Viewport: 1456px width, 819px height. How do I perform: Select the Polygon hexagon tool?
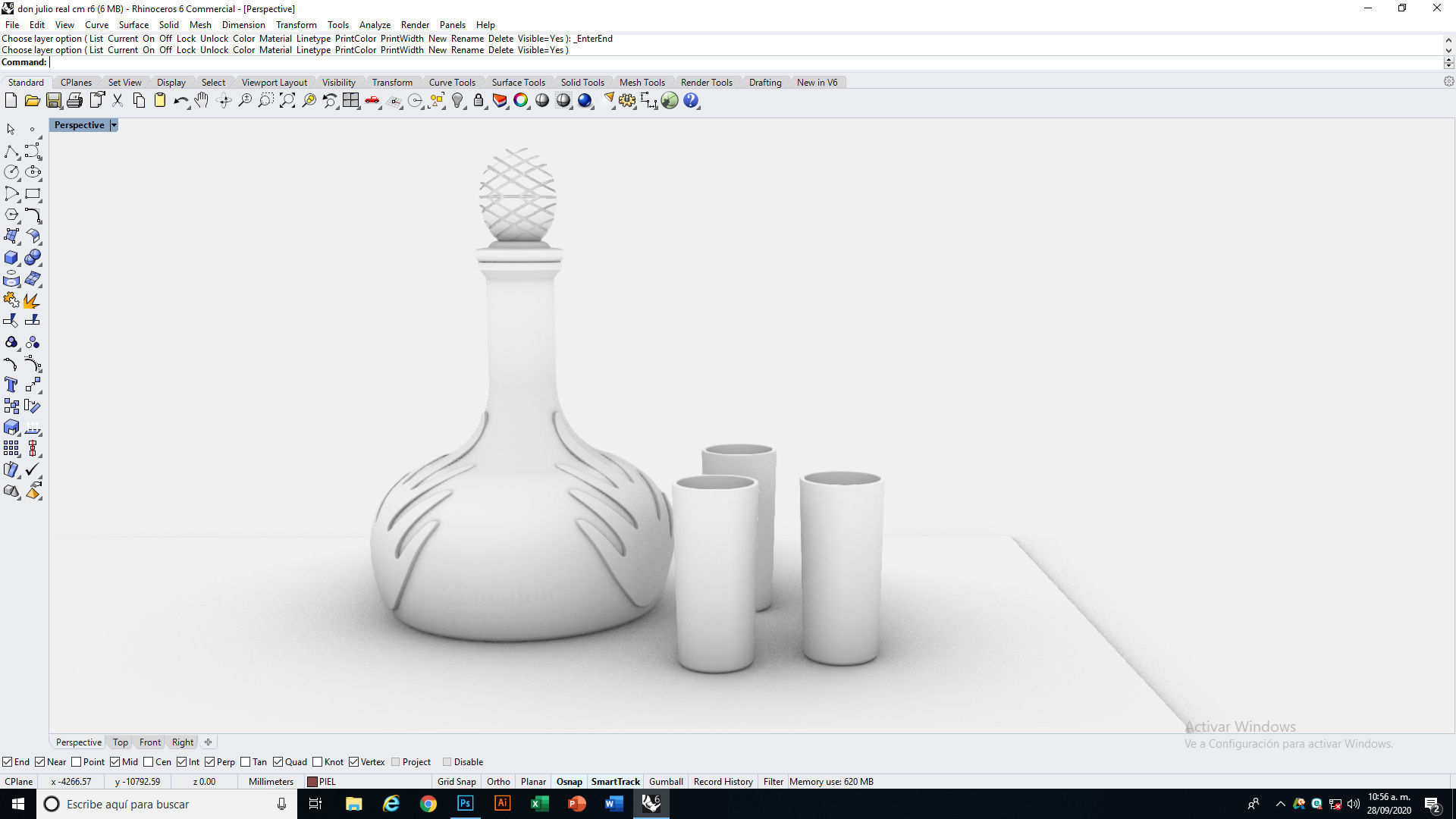point(11,215)
